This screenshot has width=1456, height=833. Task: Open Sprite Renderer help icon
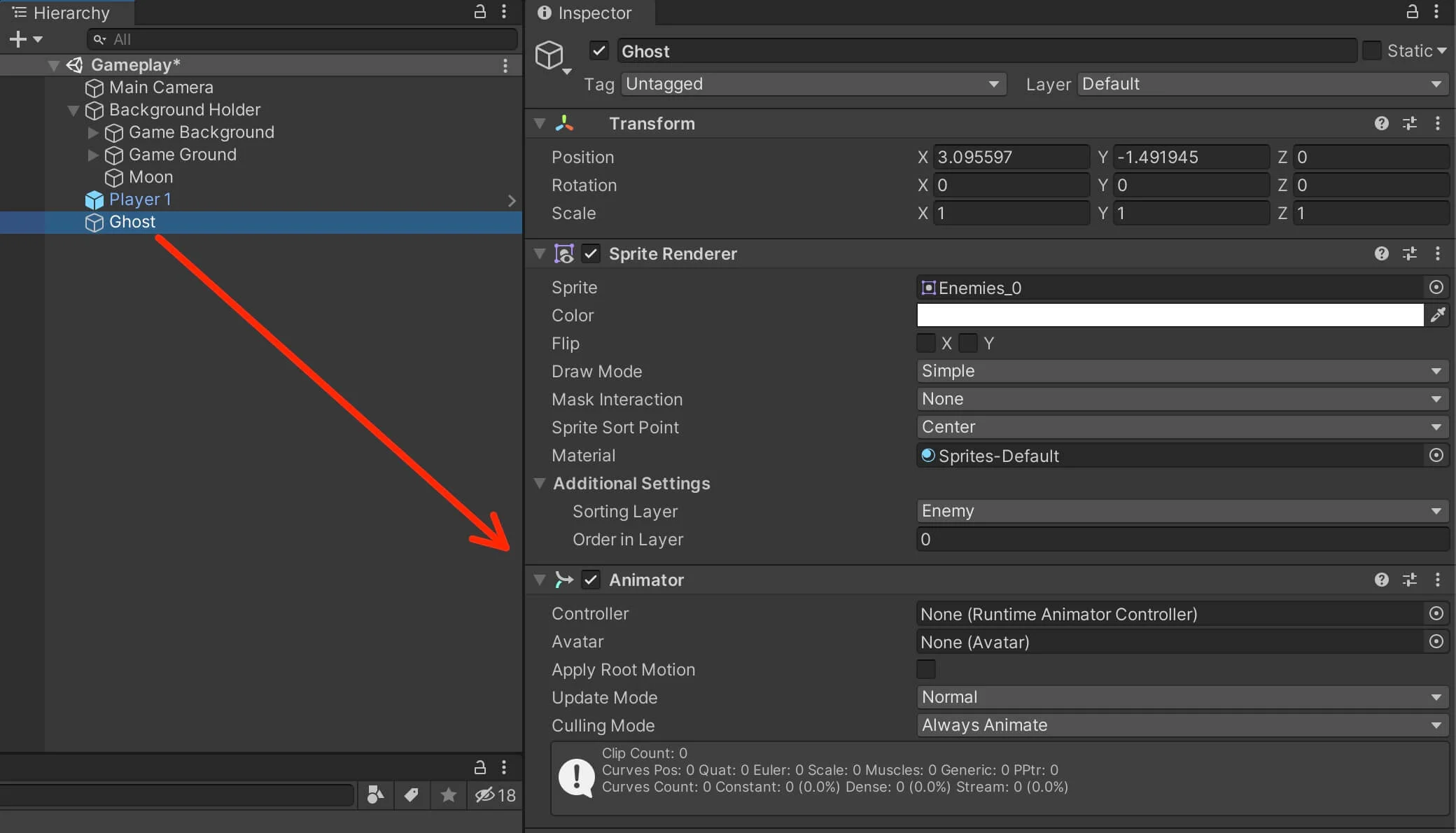(x=1381, y=253)
